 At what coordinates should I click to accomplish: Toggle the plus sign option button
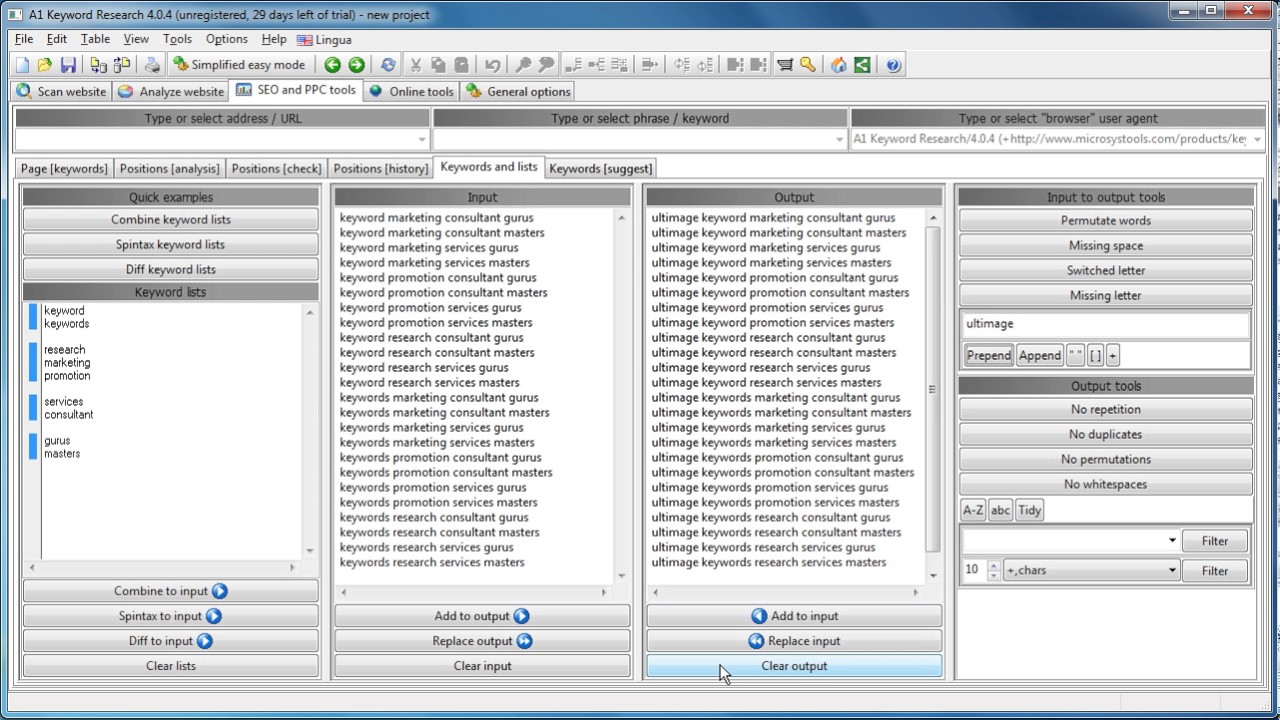pyautogui.click(x=1112, y=355)
